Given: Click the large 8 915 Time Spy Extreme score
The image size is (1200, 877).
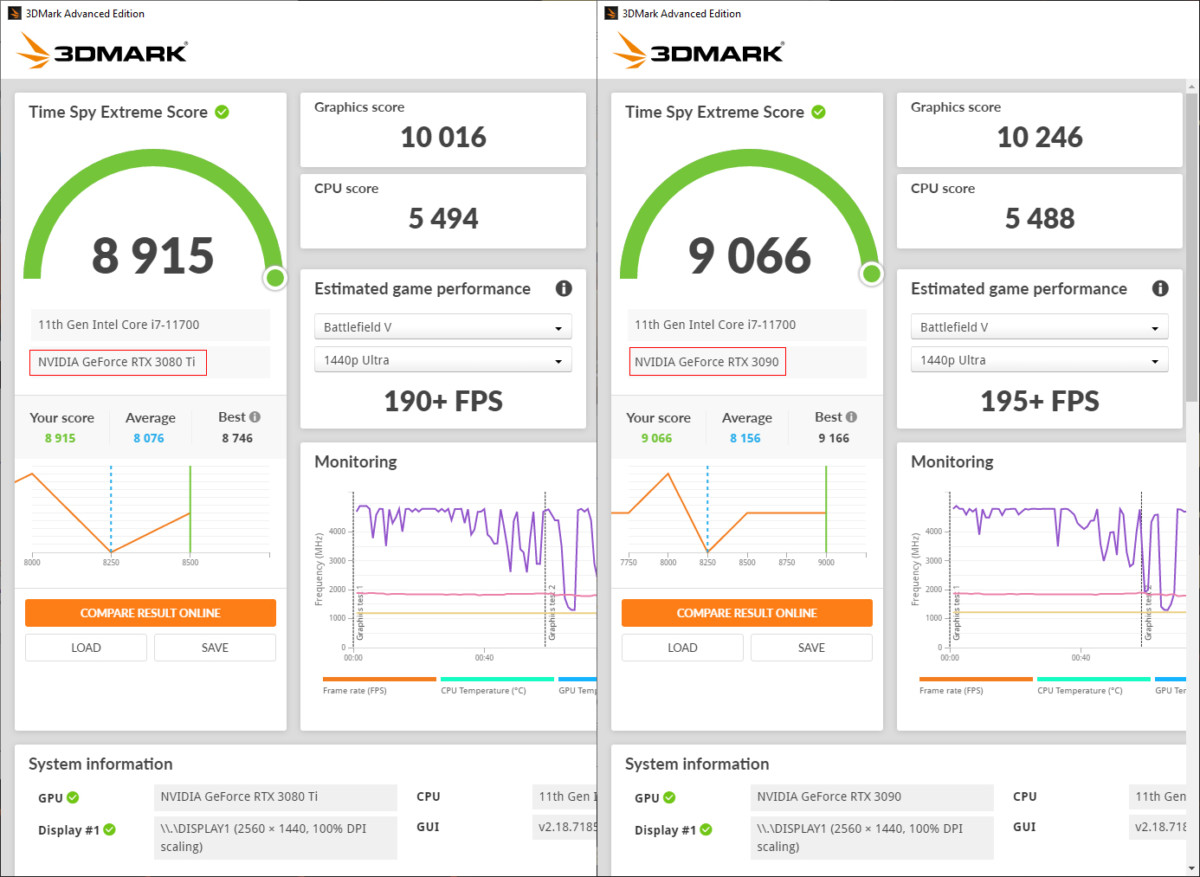Looking at the screenshot, I should (153, 255).
